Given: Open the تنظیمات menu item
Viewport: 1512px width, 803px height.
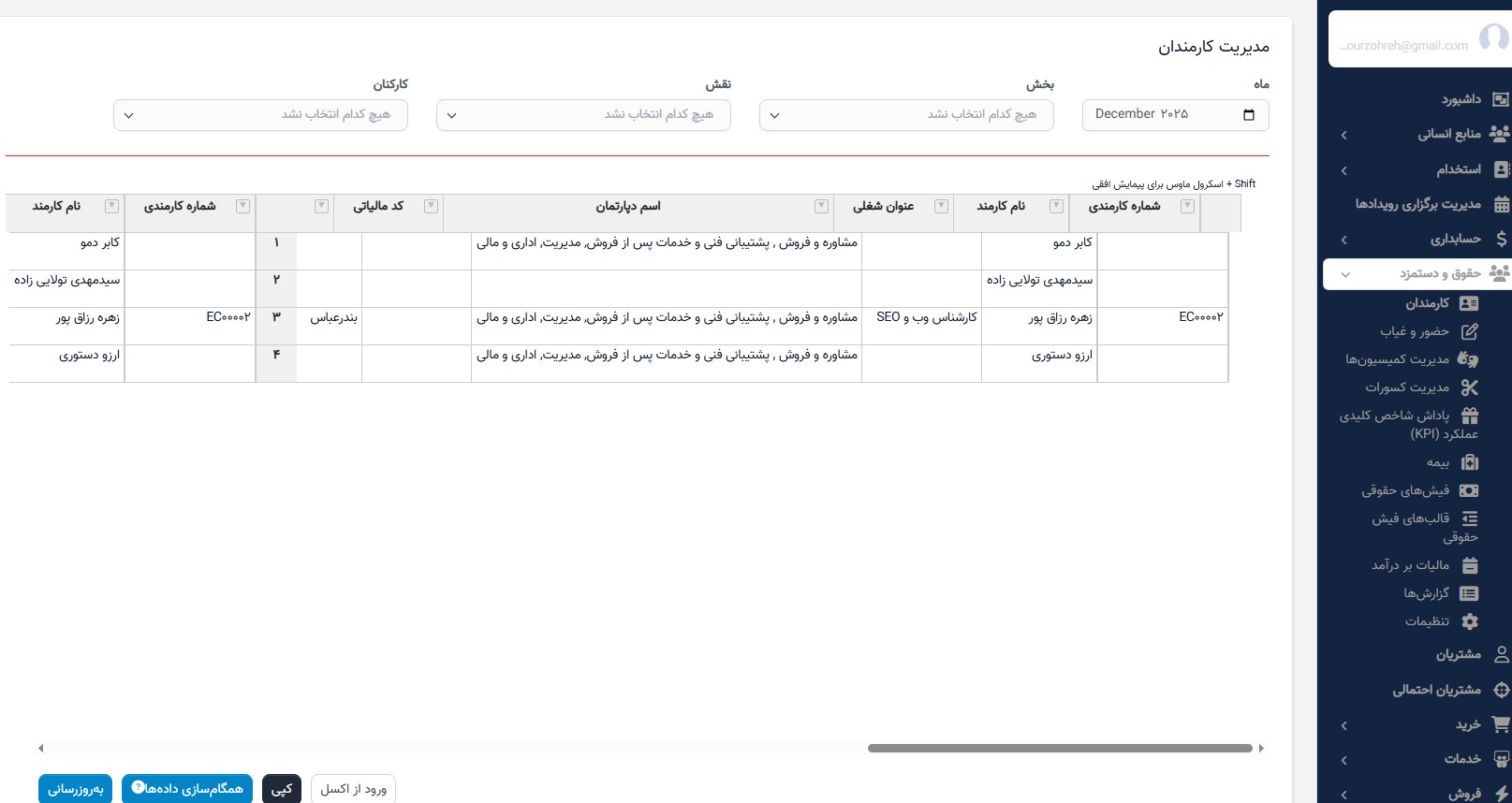Looking at the screenshot, I should [1427, 621].
